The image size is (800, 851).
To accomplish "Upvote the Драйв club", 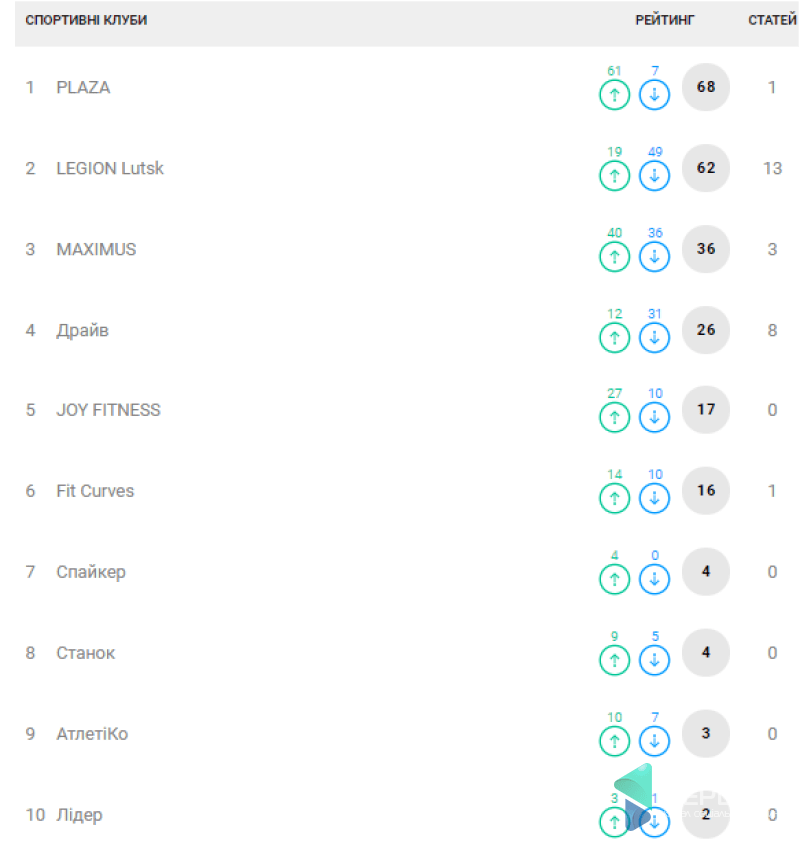I will tap(614, 338).
